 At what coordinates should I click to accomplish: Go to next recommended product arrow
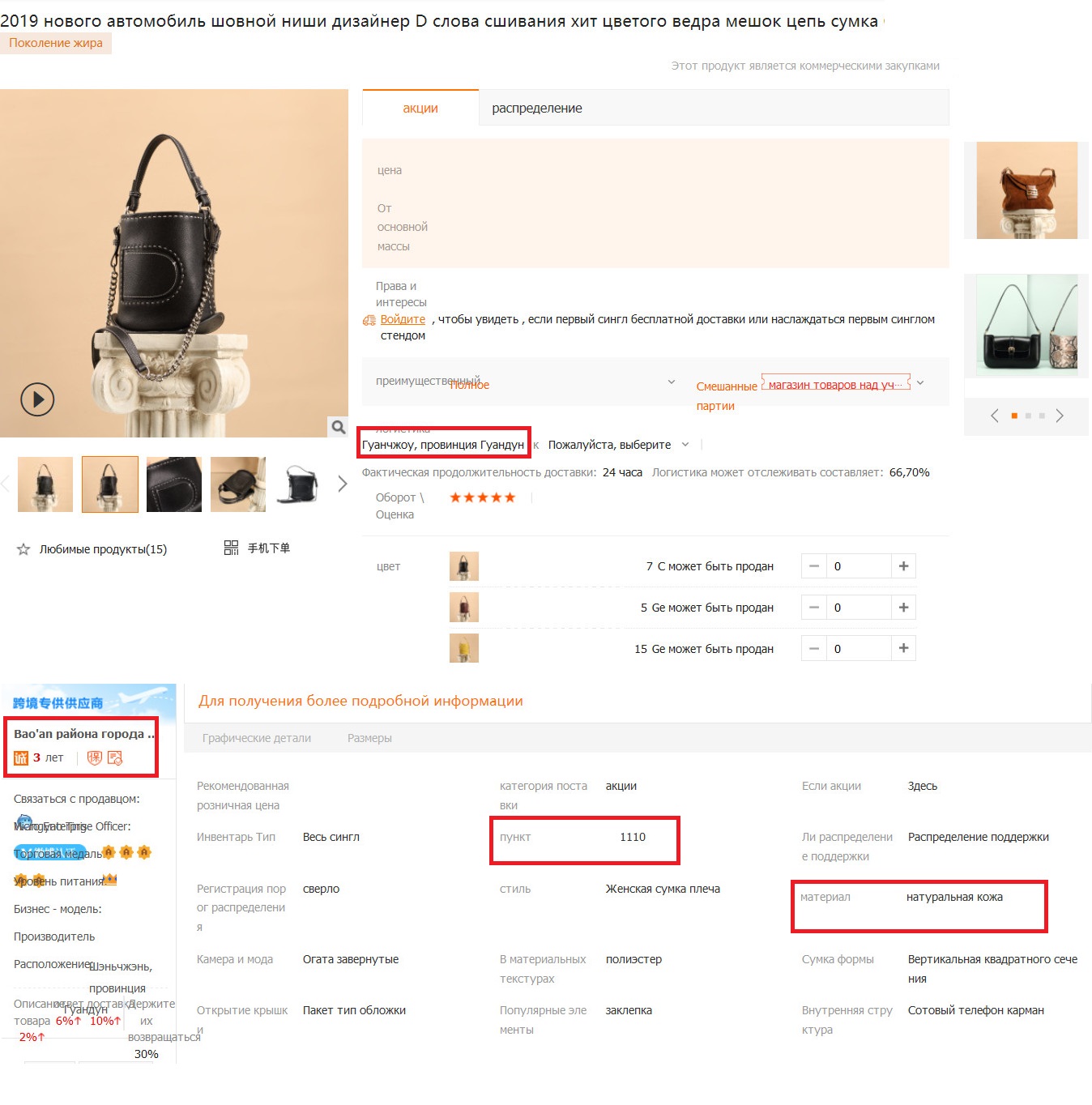(x=1060, y=416)
